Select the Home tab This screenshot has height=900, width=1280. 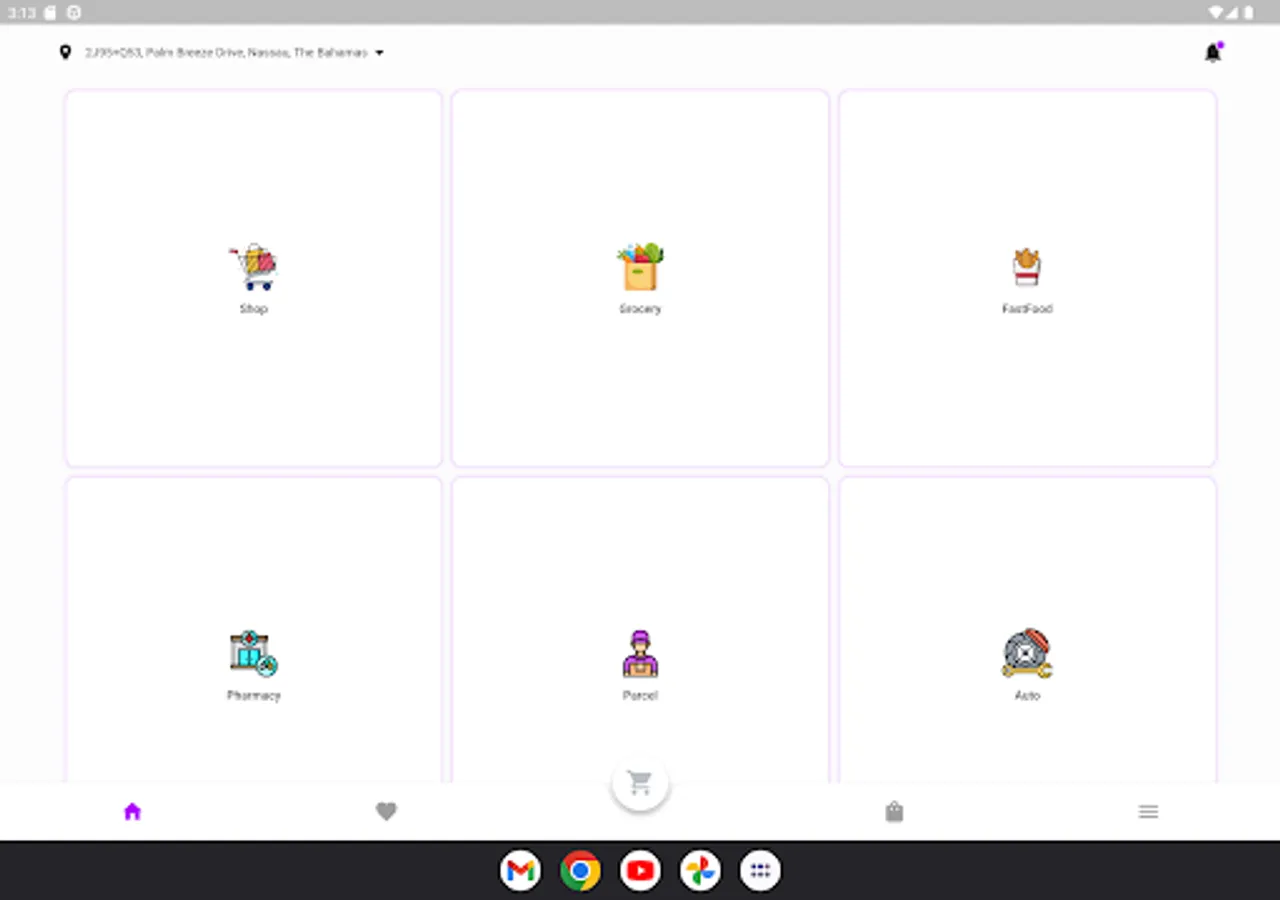pyautogui.click(x=132, y=811)
